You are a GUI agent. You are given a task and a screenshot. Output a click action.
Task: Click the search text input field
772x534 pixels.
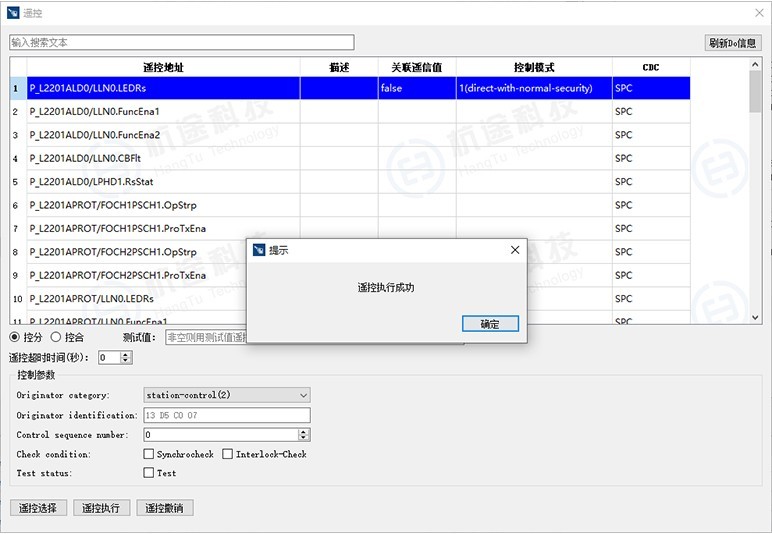click(x=182, y=43)
